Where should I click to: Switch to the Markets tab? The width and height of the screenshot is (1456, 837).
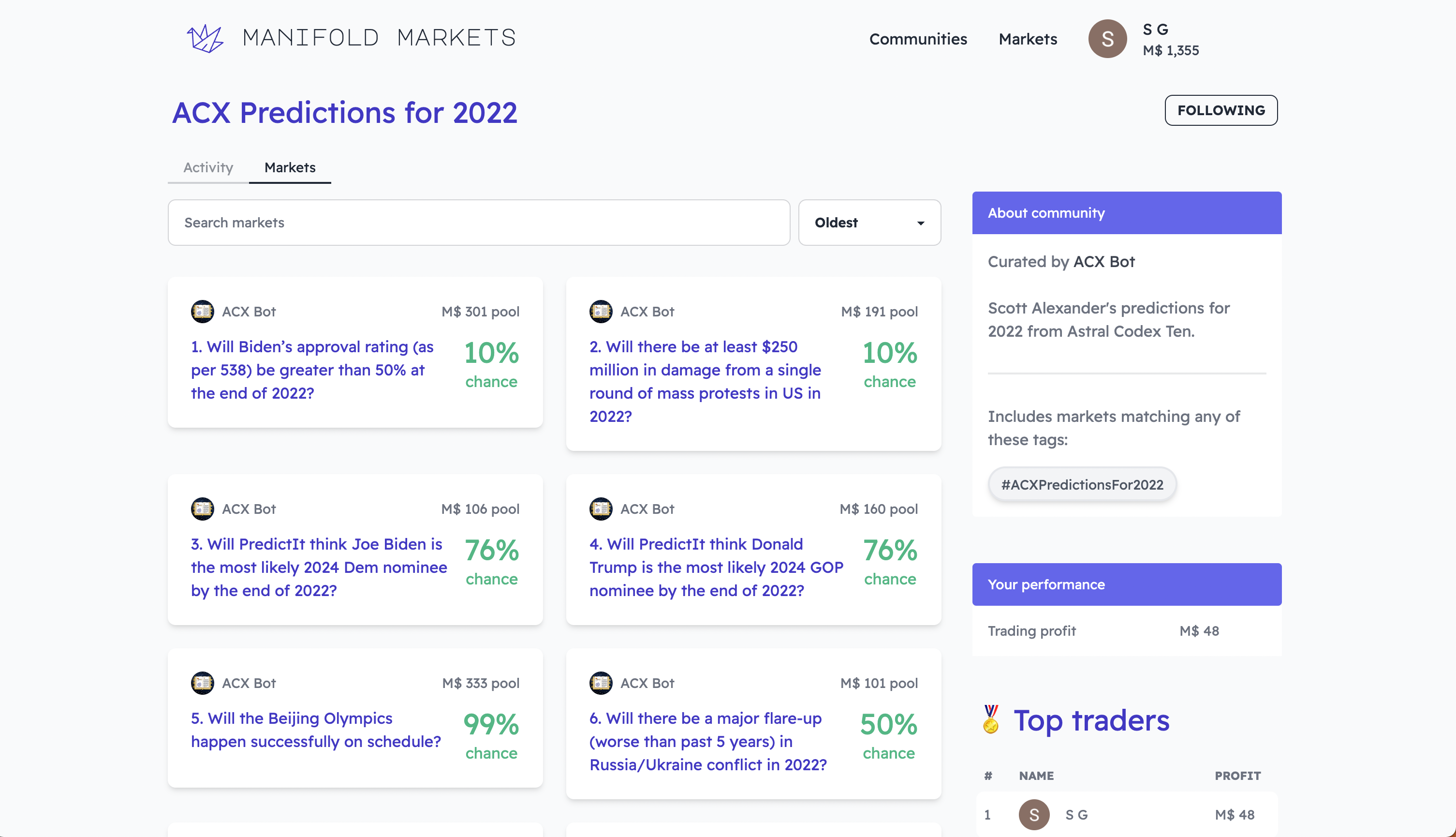point(290,167)
